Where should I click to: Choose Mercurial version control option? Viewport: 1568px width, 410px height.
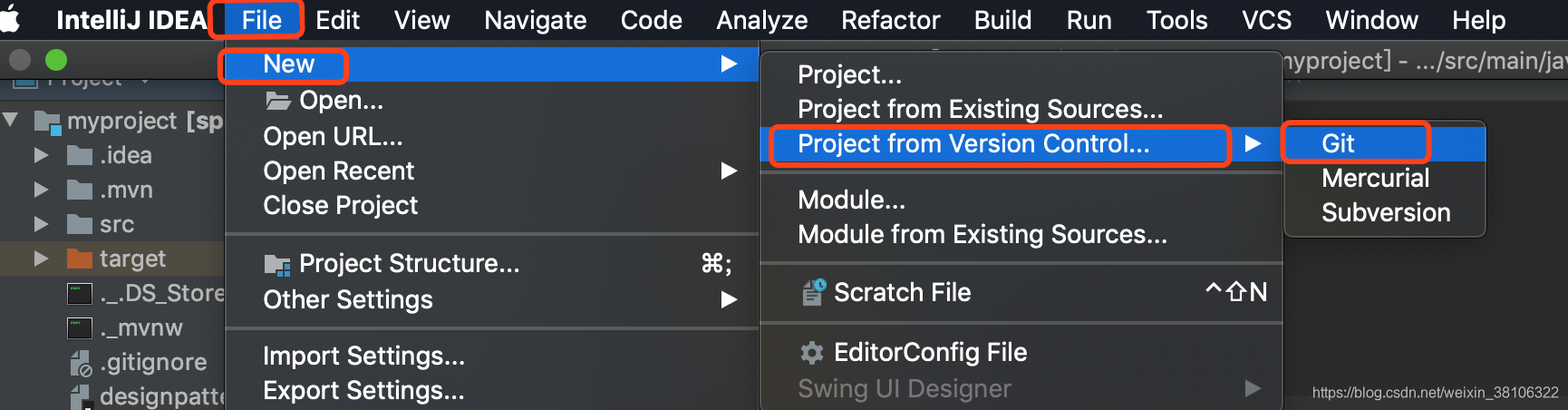(x=1375, y=178)
